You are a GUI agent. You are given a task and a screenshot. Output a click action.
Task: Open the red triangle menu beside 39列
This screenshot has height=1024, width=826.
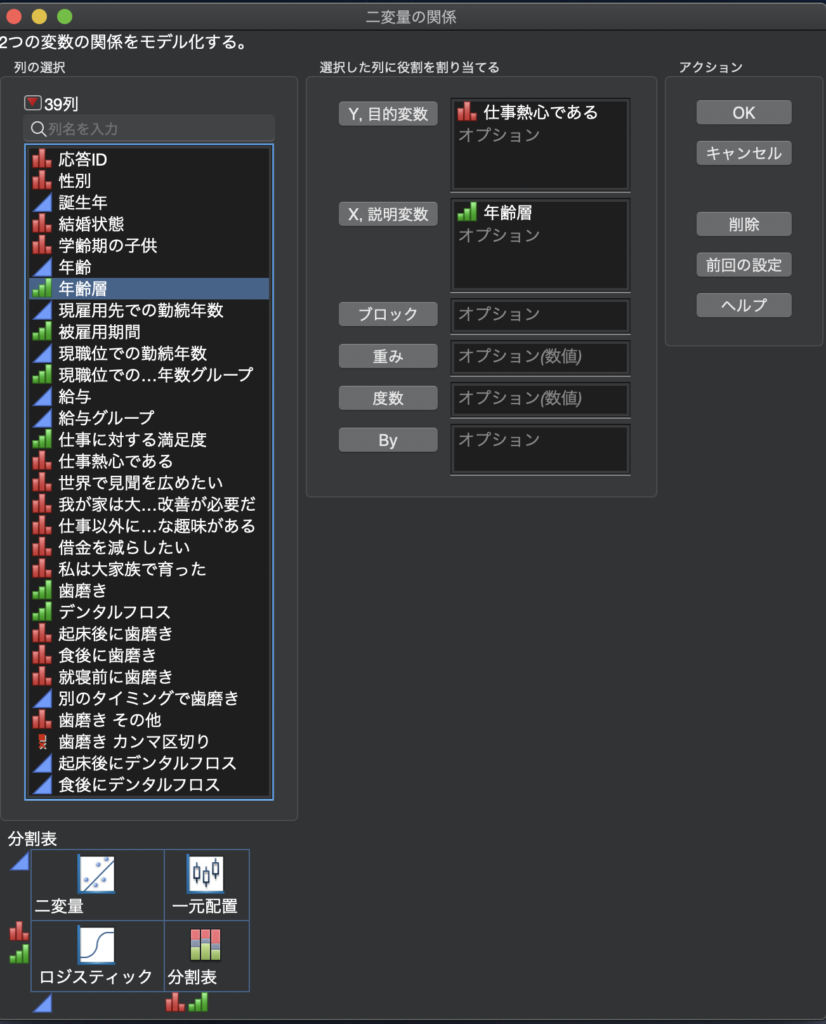(x=33, y=103)
